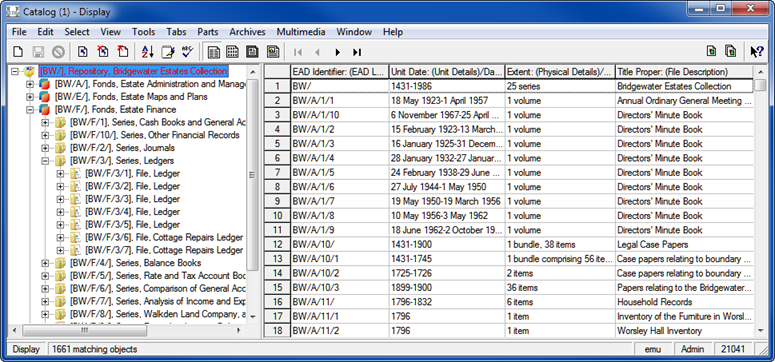Open the Tools menu

(143, 32)
